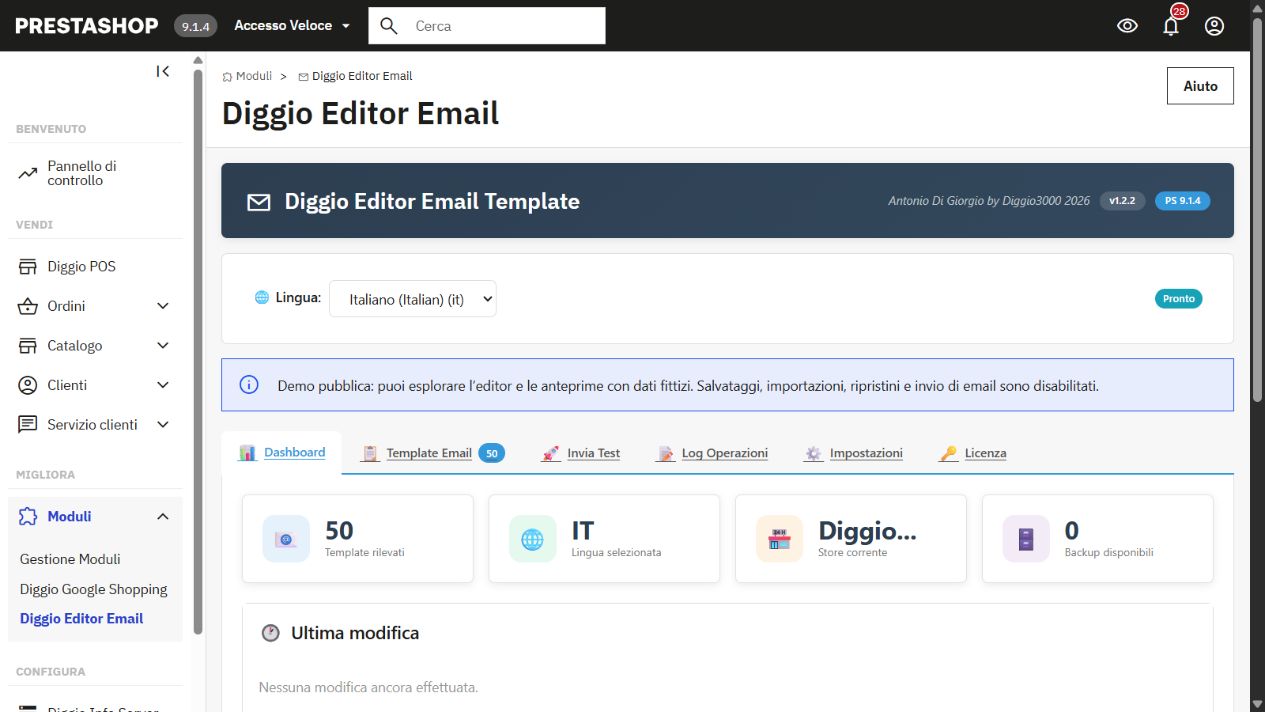Click the Servizio clienti chat icon
1265x712 pixels.
pos(28,425)
